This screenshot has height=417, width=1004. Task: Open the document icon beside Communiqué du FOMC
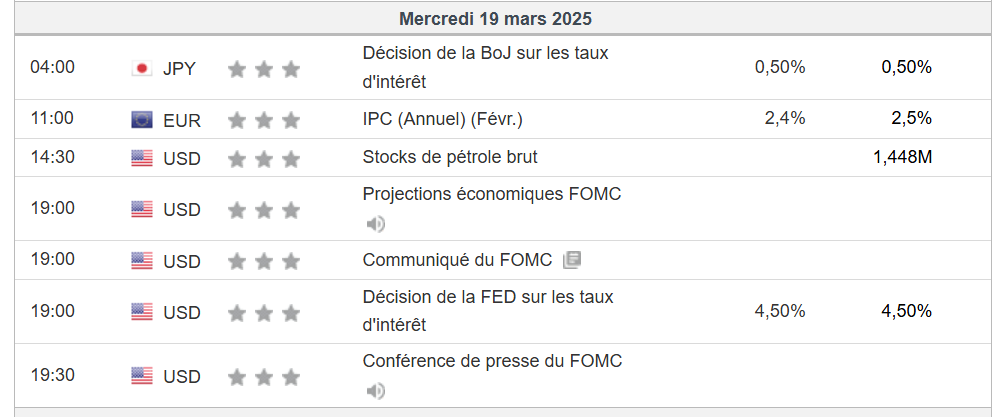[572, 260]
